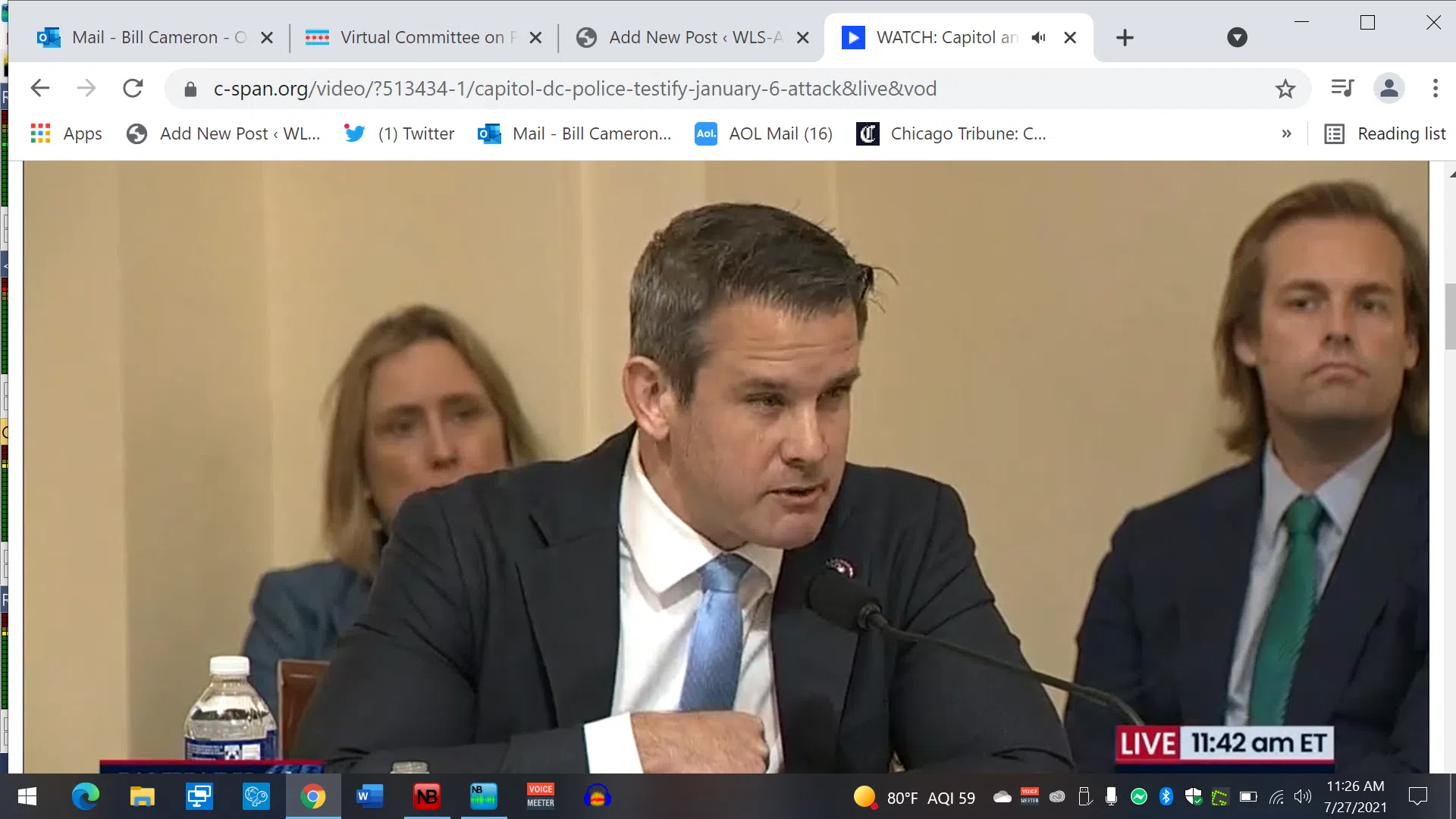Reload the C-SPAN page
The height and width of the screenshot is (819, 1456).
coord(133,89)
